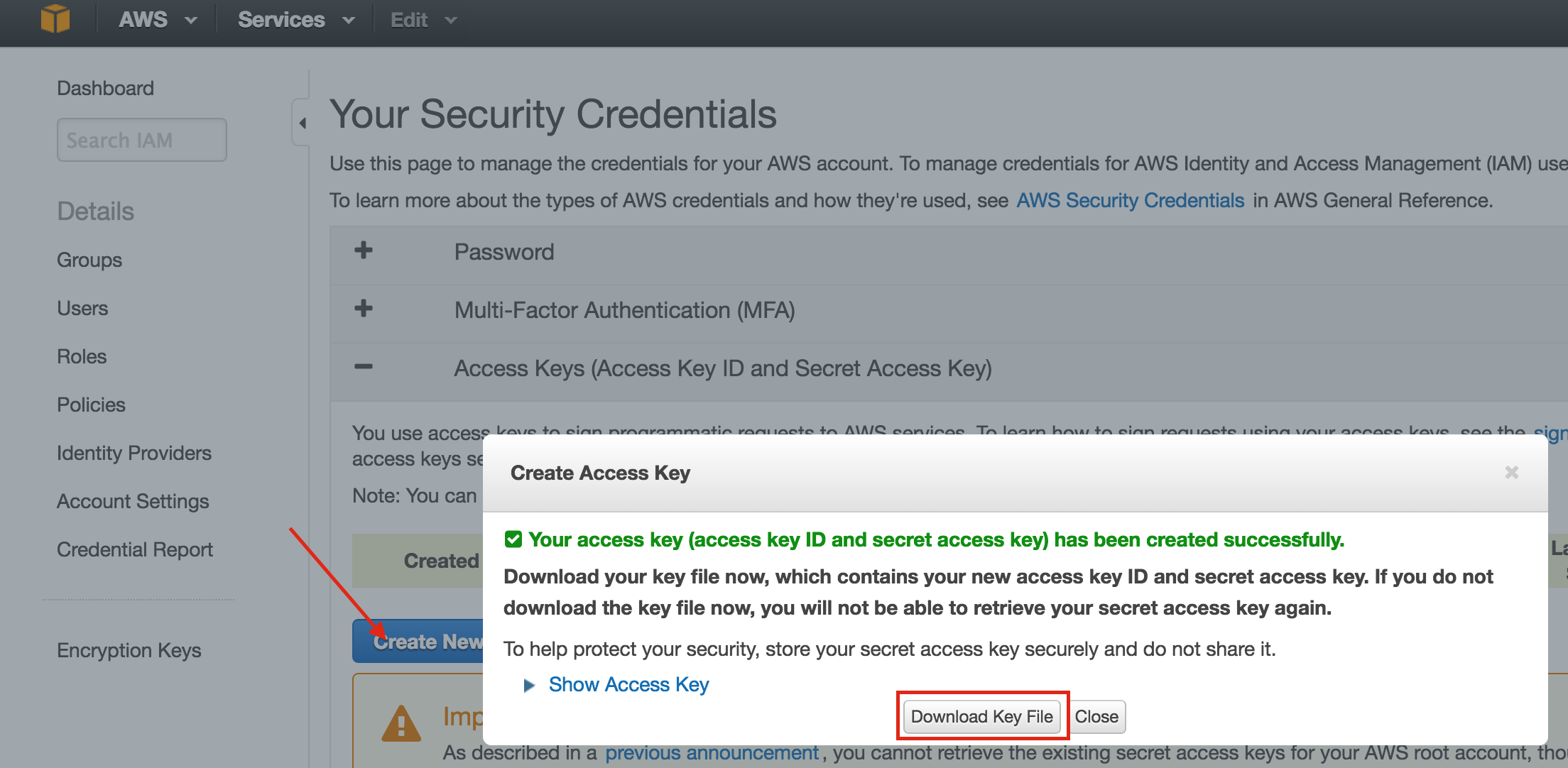Collapse the sidebar with the arrow handle

[x=302, y=123]
